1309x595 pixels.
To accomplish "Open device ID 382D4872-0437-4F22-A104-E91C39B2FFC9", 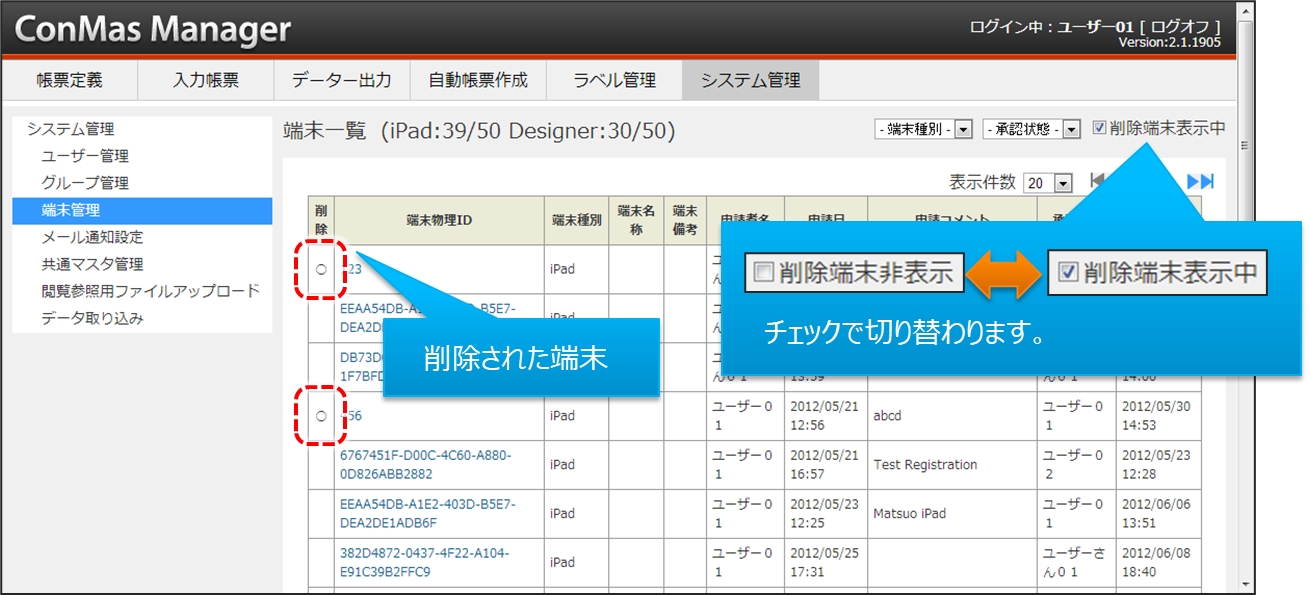I will click(425, 562).
